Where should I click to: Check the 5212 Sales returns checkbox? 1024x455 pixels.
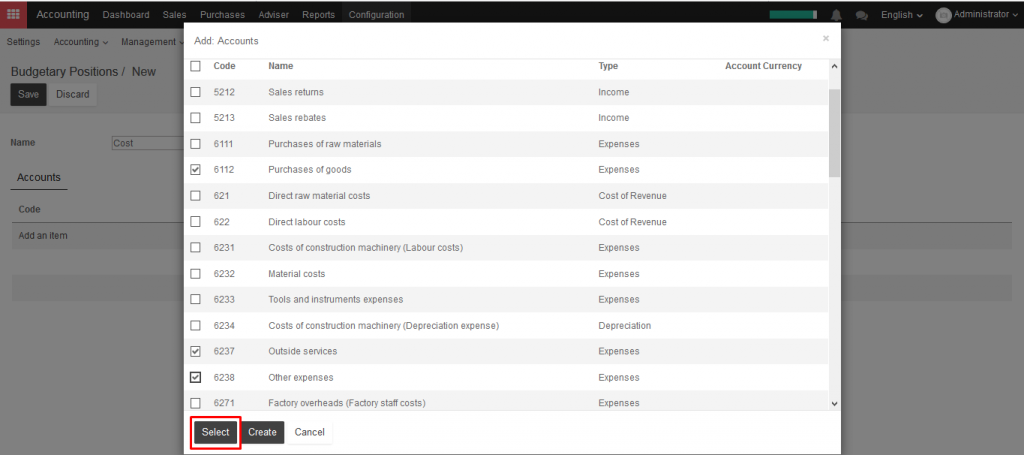coord(195,92)
